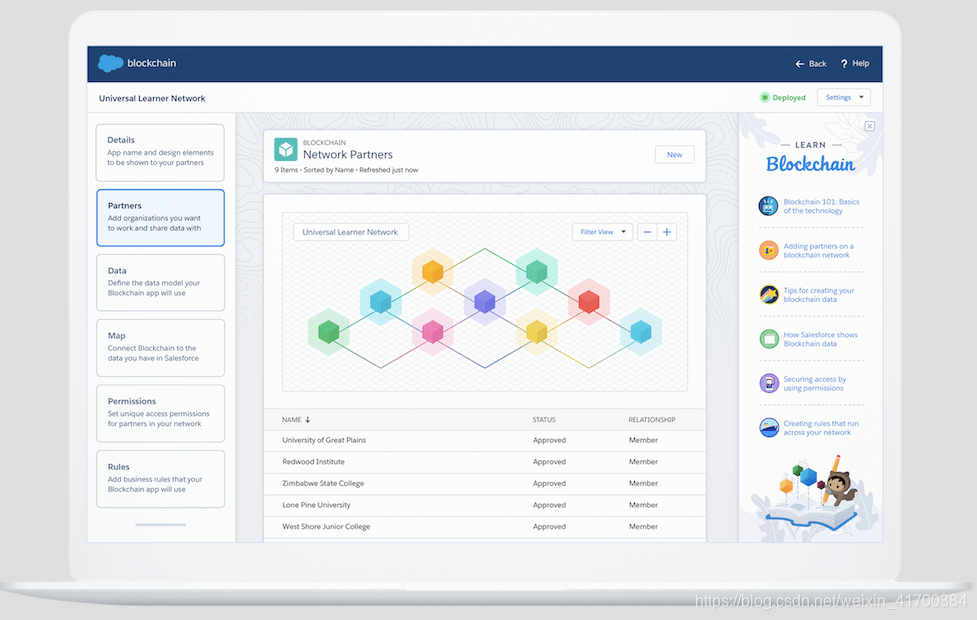This screenshot has height=620, width=977.
Task: Sort by Name column arrow
Action: tap(307, 419)
